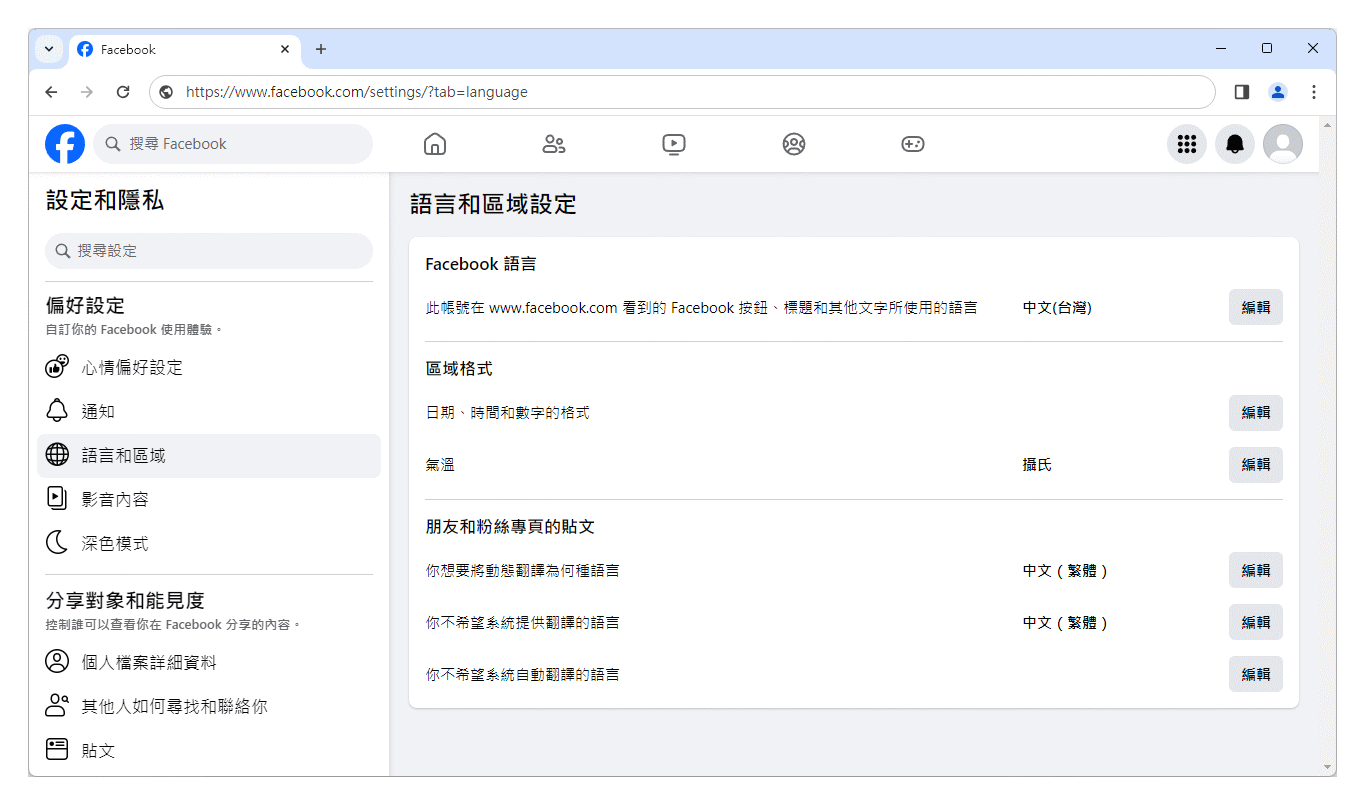Click the 朋友和粉絲專頁的貼文 heading
This screenshot has height=806, width=1366.
510,527
